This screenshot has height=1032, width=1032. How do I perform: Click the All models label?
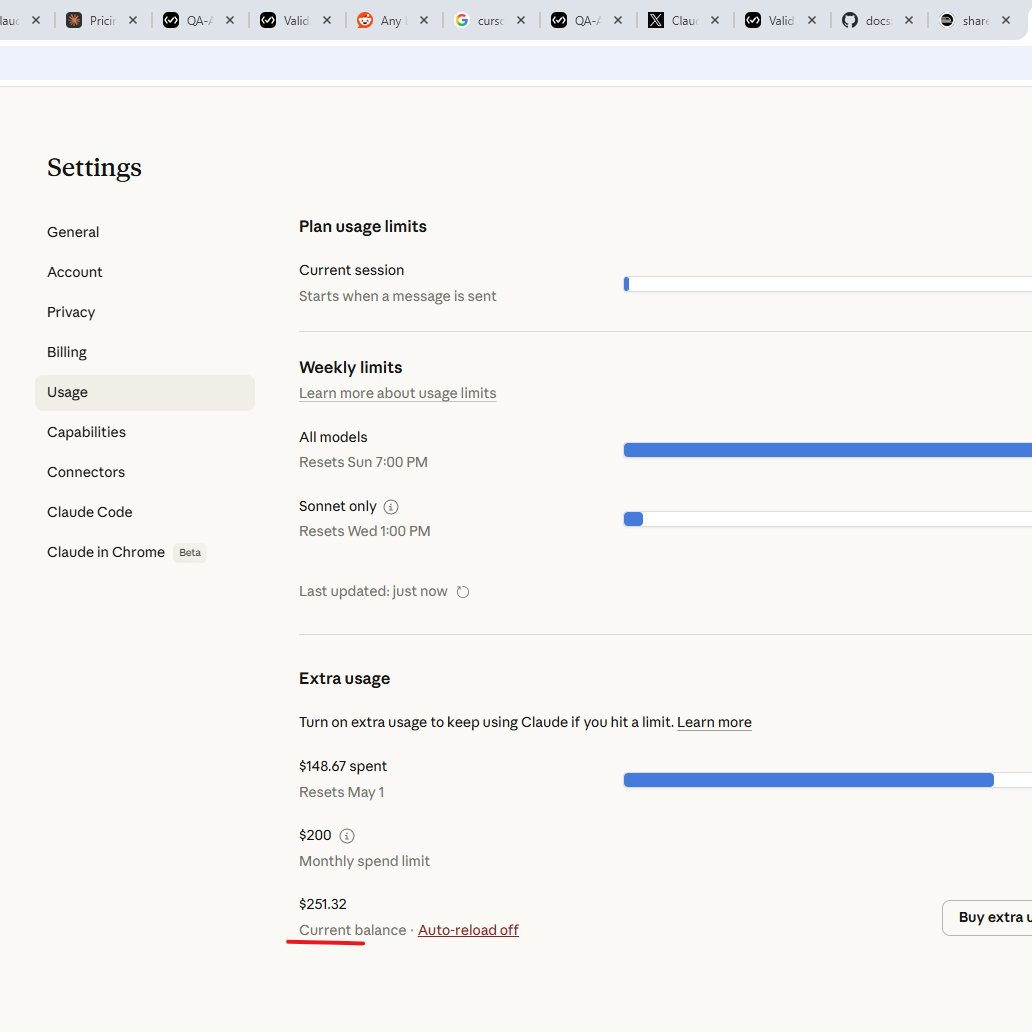tap(333, 437)
